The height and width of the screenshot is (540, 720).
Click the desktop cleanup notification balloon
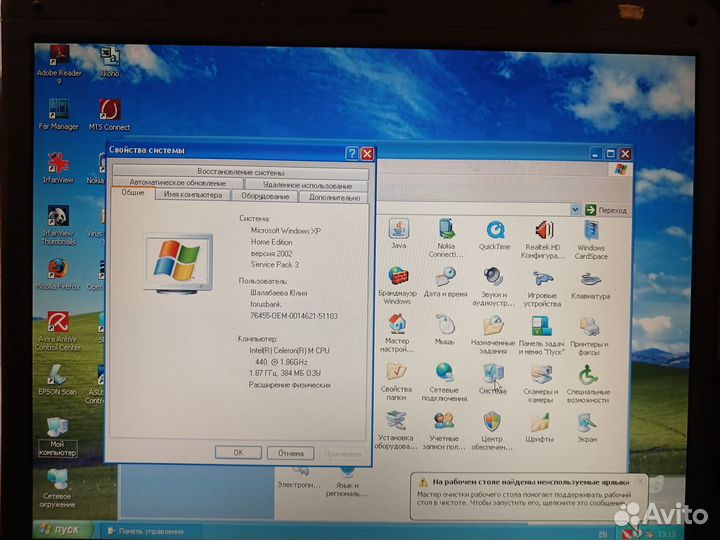[528, 496]
